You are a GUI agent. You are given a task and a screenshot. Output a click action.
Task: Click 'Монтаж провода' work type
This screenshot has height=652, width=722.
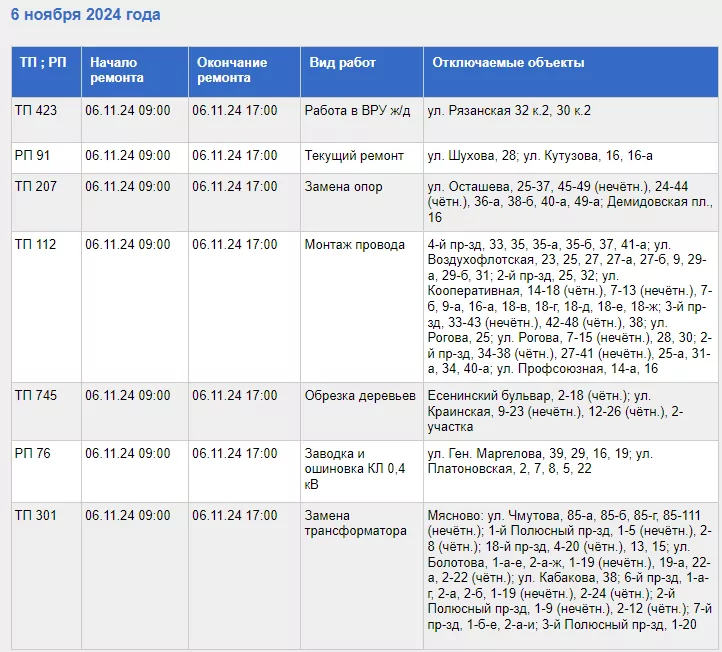pyautogui.click(x=355, y=244)
